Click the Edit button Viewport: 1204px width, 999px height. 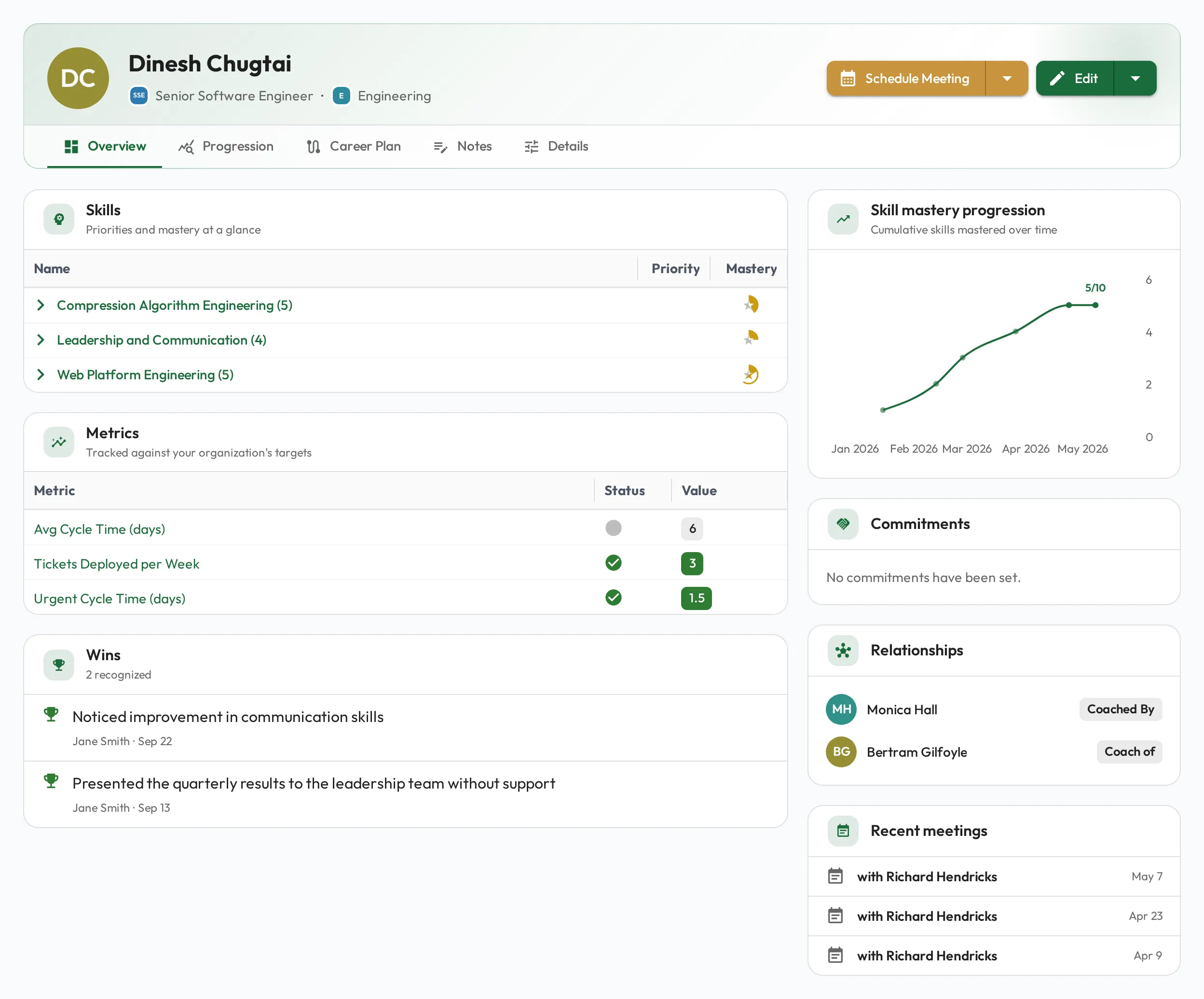coord(1075,79)
